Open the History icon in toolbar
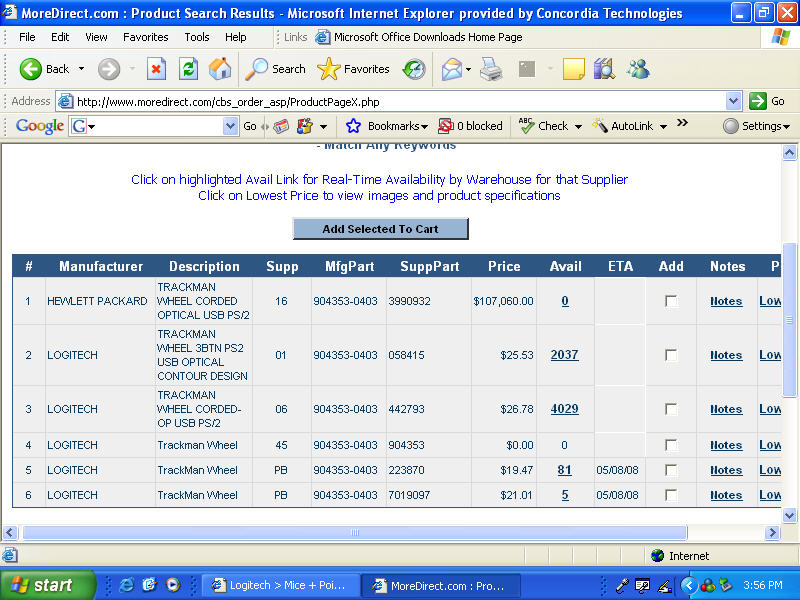800x600 pixels. click(414, 69)
